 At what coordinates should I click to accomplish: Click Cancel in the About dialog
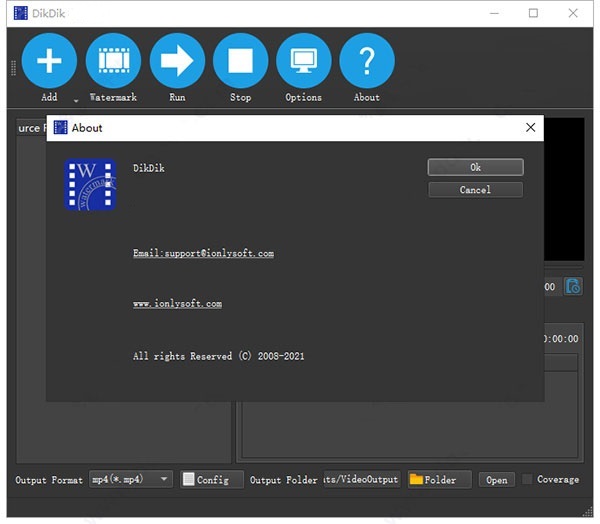(476, 190)
